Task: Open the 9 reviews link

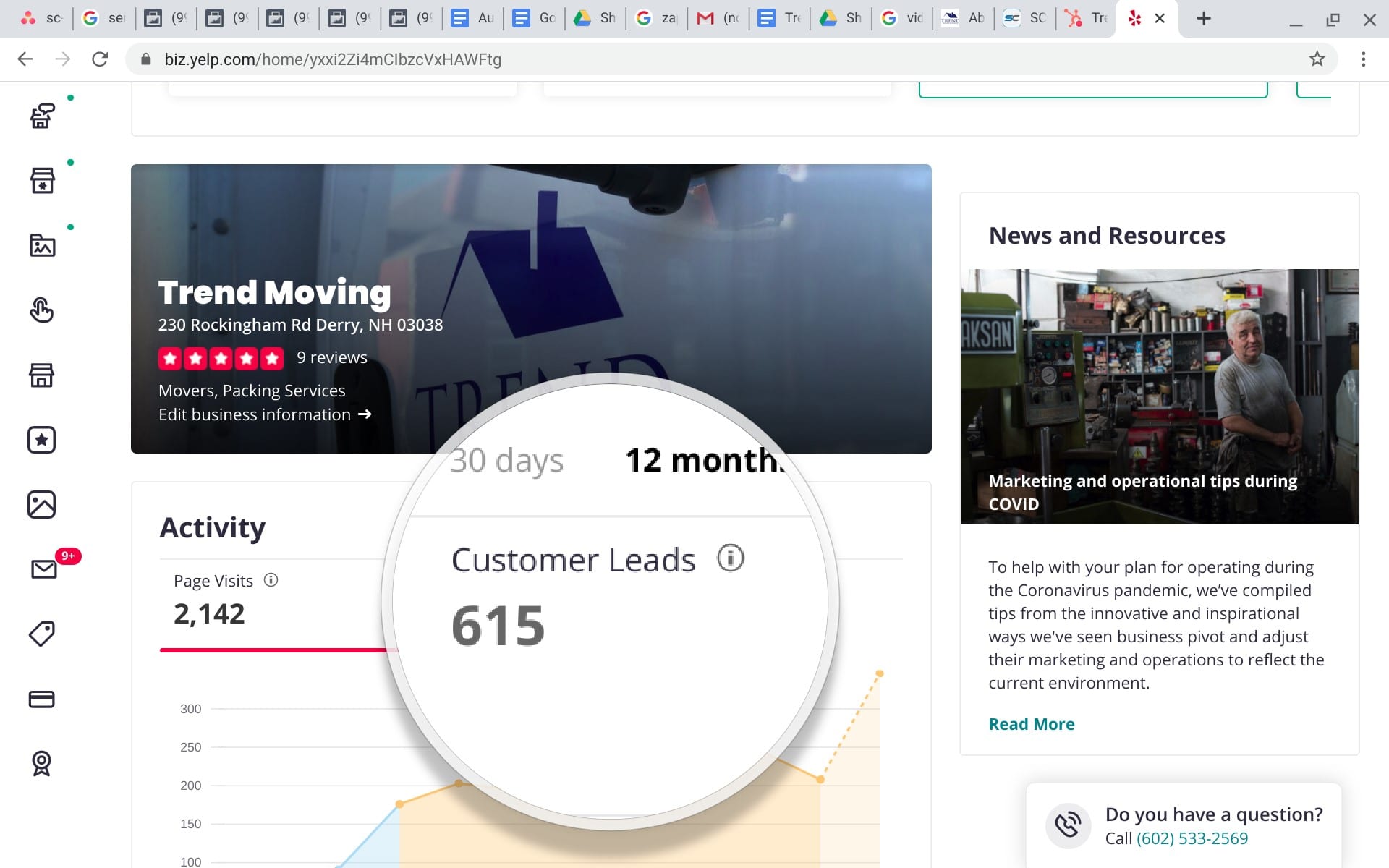Action: point(332,357)
